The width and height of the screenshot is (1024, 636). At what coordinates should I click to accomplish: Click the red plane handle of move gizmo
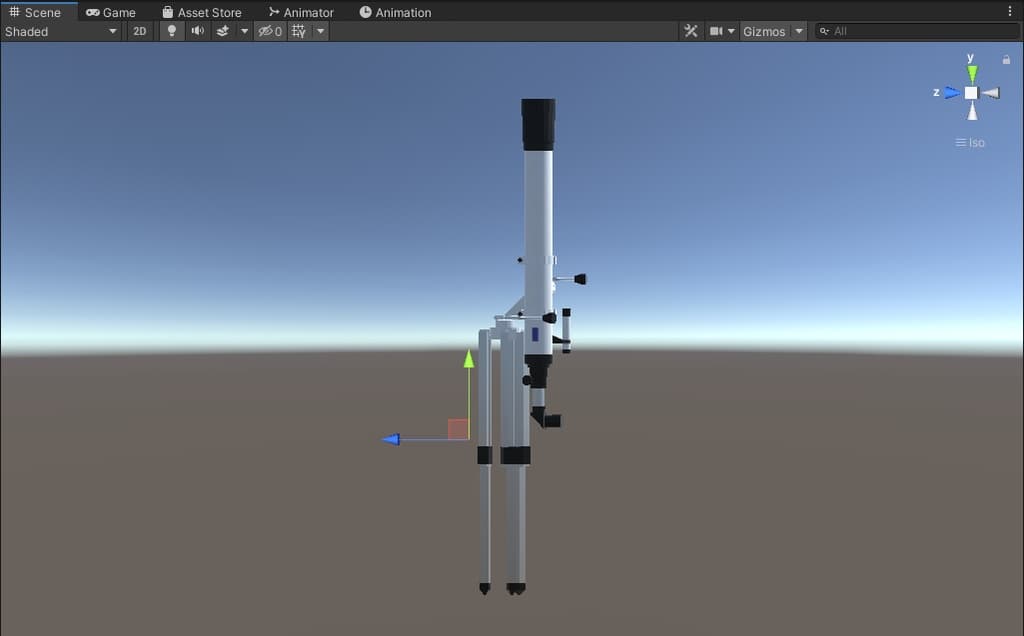coord(458,429)
